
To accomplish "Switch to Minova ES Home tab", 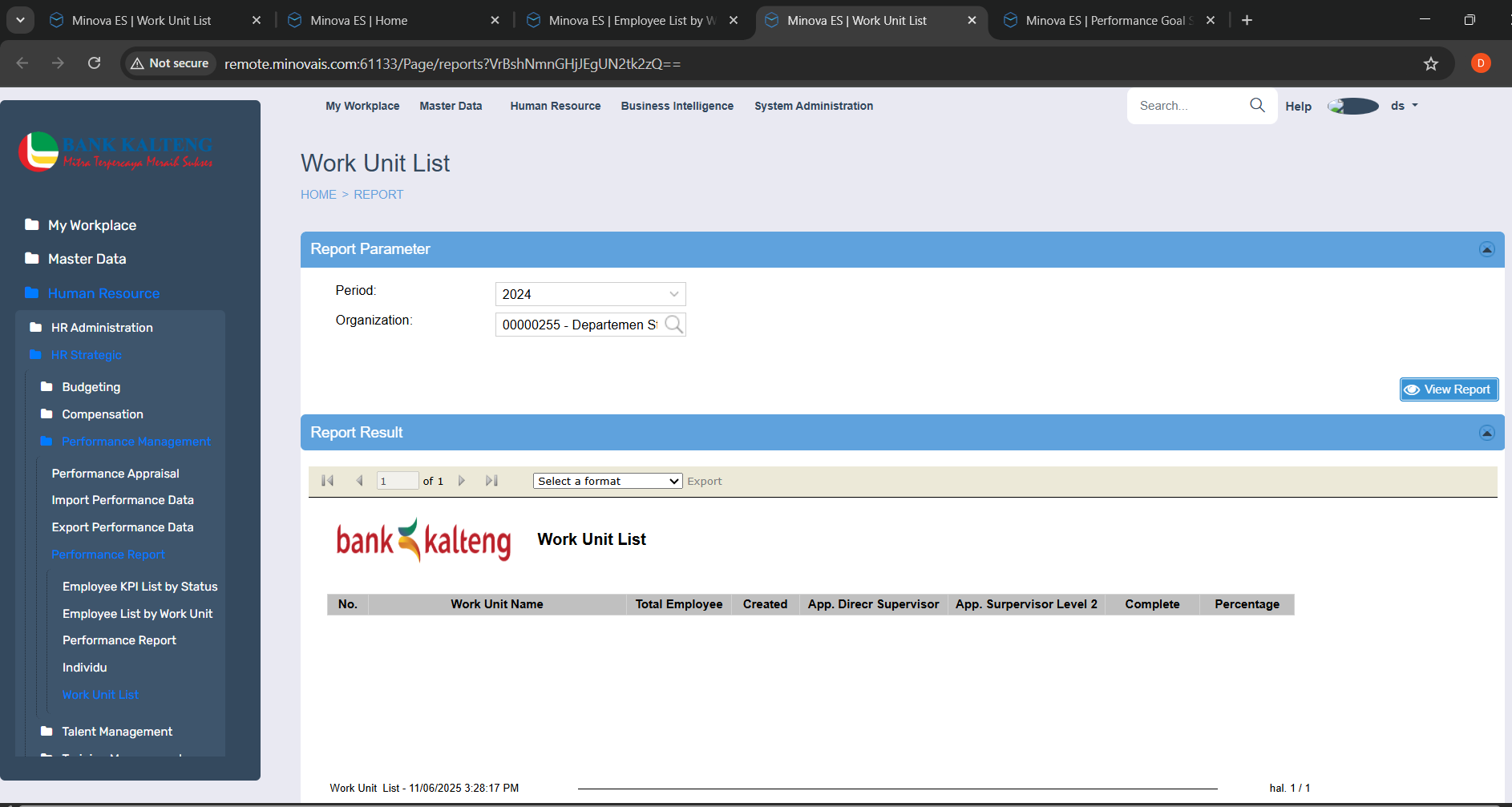I will [393, 20].
